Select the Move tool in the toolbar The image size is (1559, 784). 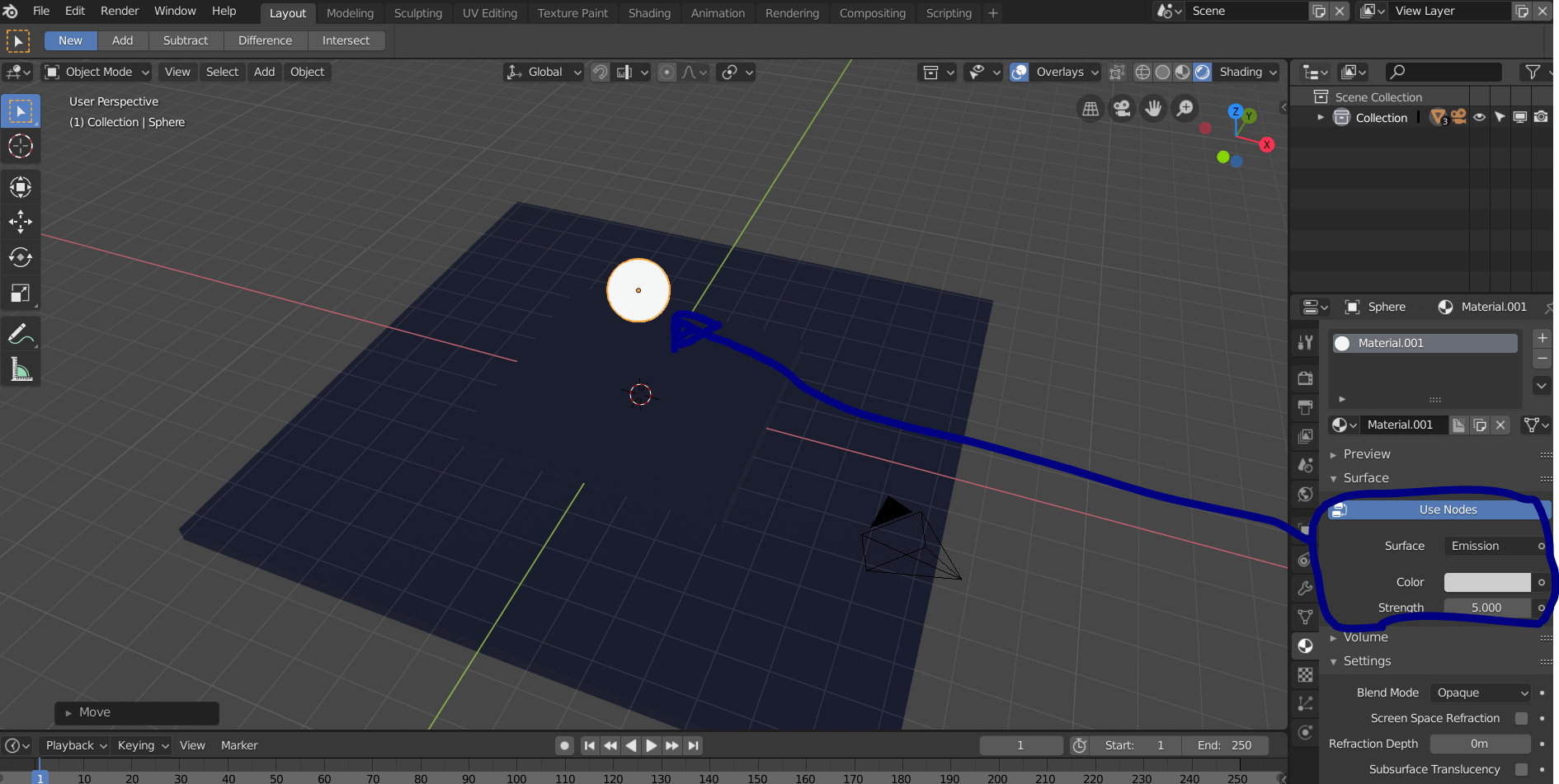pyautogui.click(x=20, y=221)
